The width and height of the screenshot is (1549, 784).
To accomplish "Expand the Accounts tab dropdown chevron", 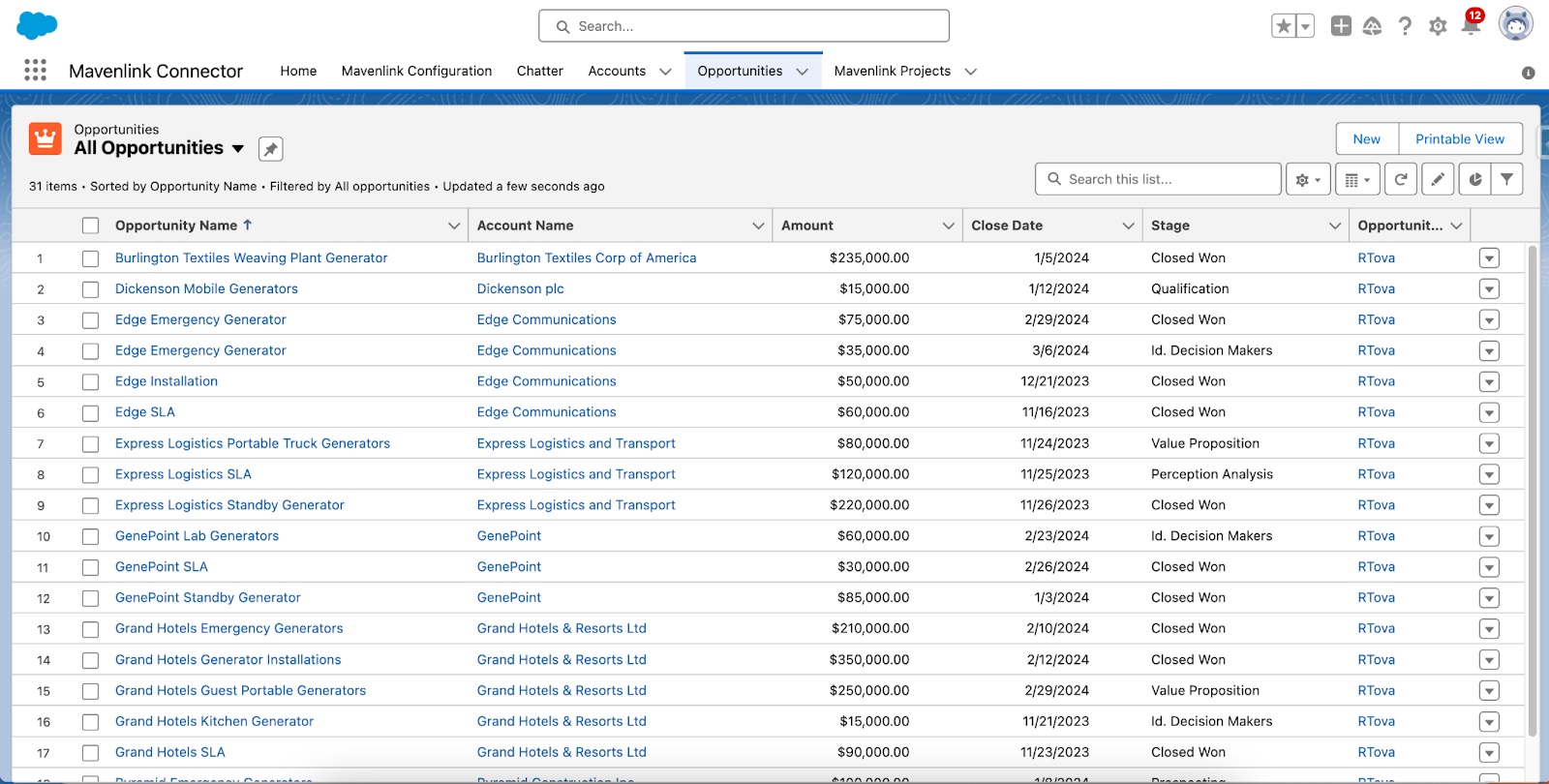I will tap(665, 72).
